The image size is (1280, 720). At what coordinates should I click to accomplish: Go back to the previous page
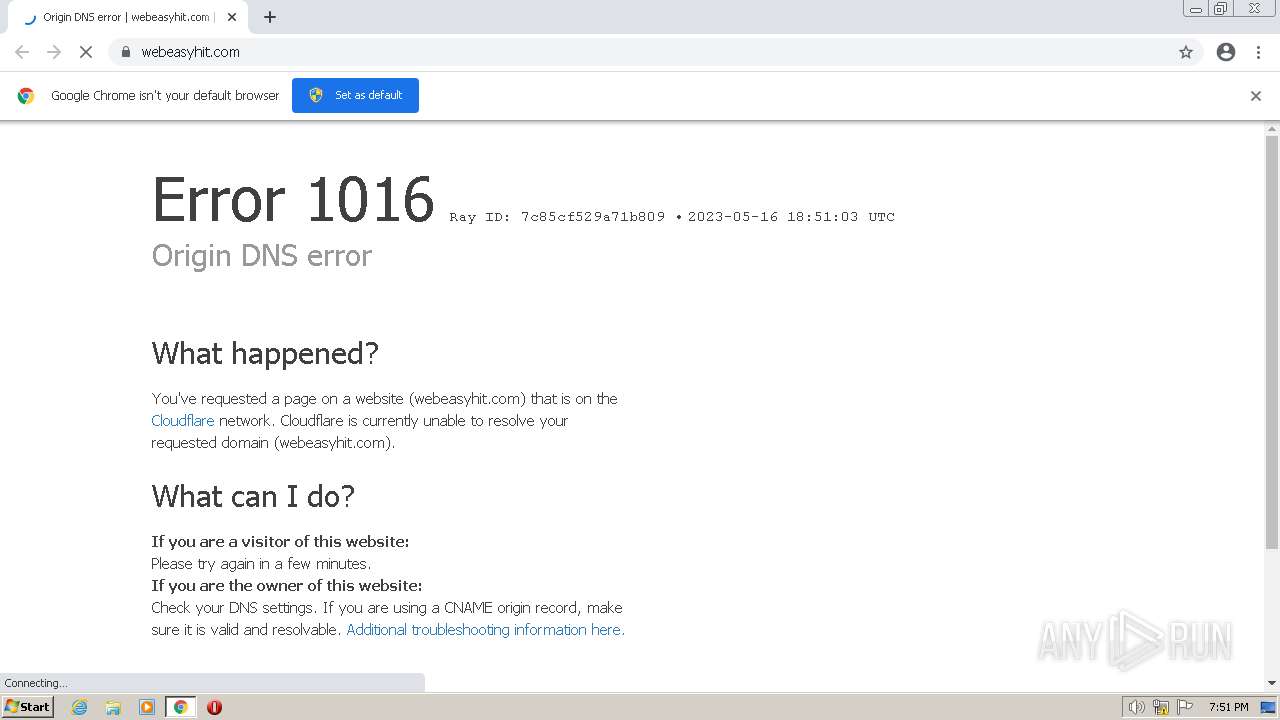(22, 52)
